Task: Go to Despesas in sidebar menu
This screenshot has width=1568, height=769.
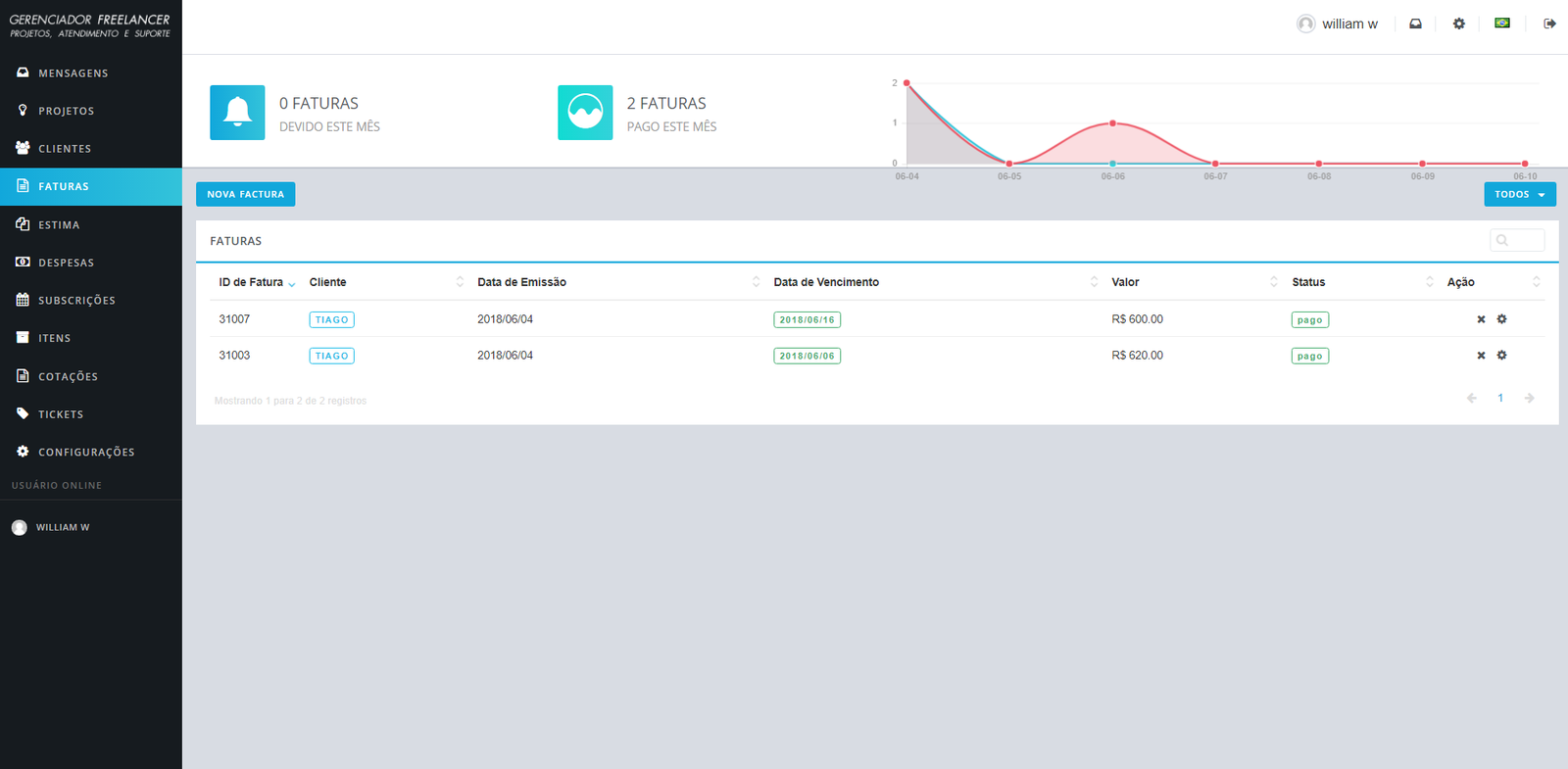Action: (66, 263)
